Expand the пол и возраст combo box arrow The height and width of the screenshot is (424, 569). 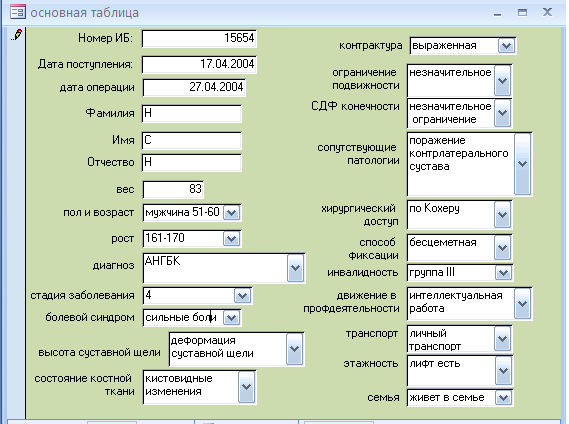pos(232,213)
